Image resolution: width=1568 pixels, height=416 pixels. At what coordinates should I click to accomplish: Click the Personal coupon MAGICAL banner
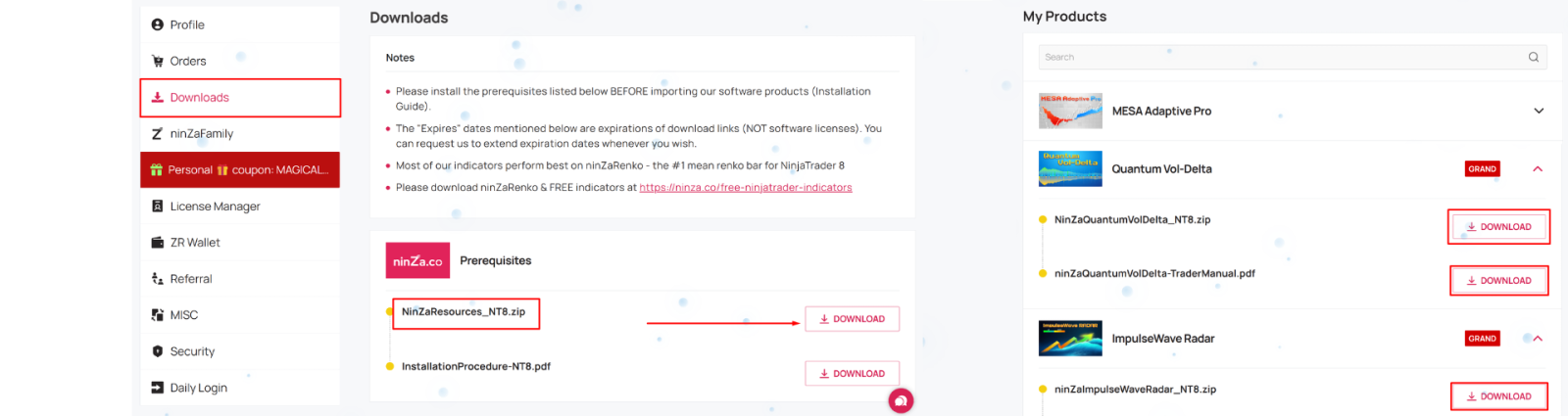click(x=240, y=169)
